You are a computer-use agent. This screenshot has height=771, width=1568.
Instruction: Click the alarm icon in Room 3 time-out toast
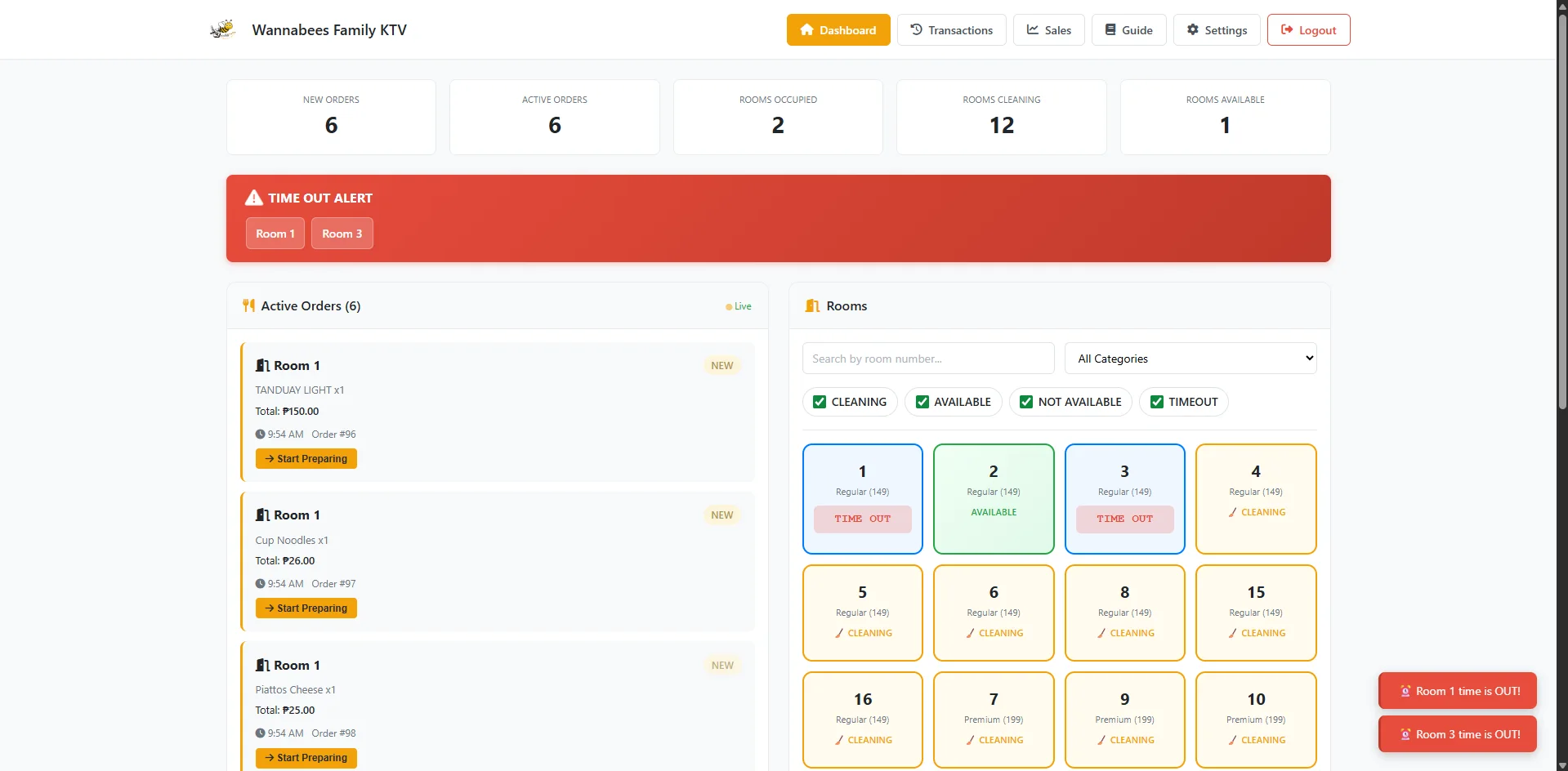pyautogui.click(x=1405, y=734)
